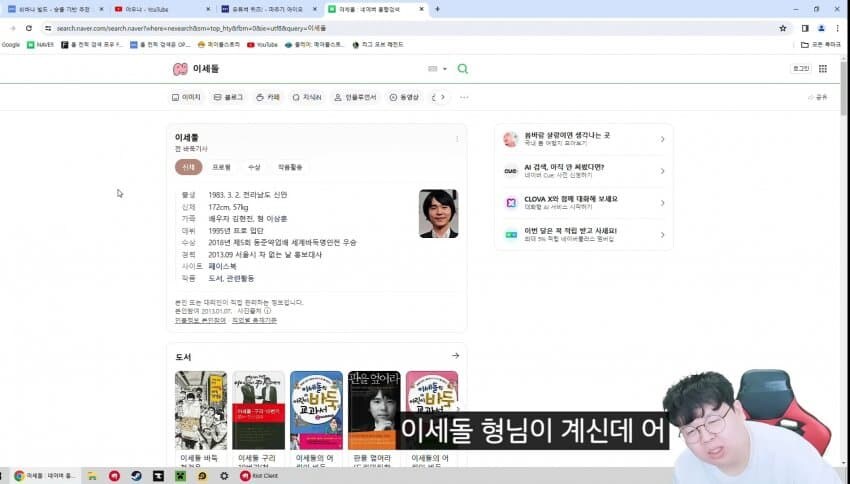Click the 이세돌 profile portrait photo
850x484 pixels.
(439, 214)
